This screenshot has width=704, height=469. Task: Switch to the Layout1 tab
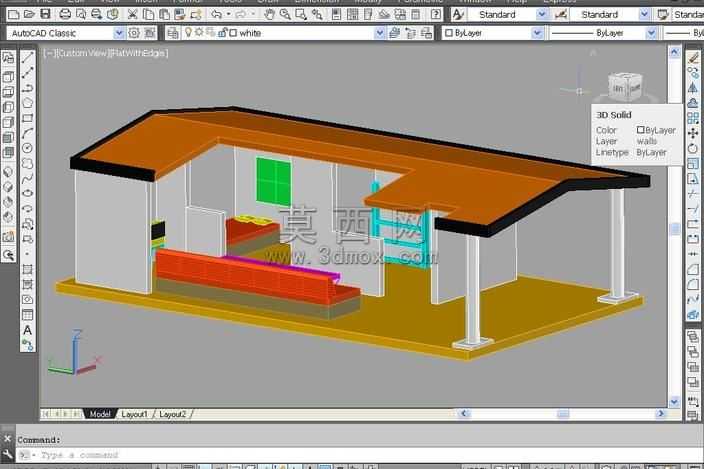(134, 414)
